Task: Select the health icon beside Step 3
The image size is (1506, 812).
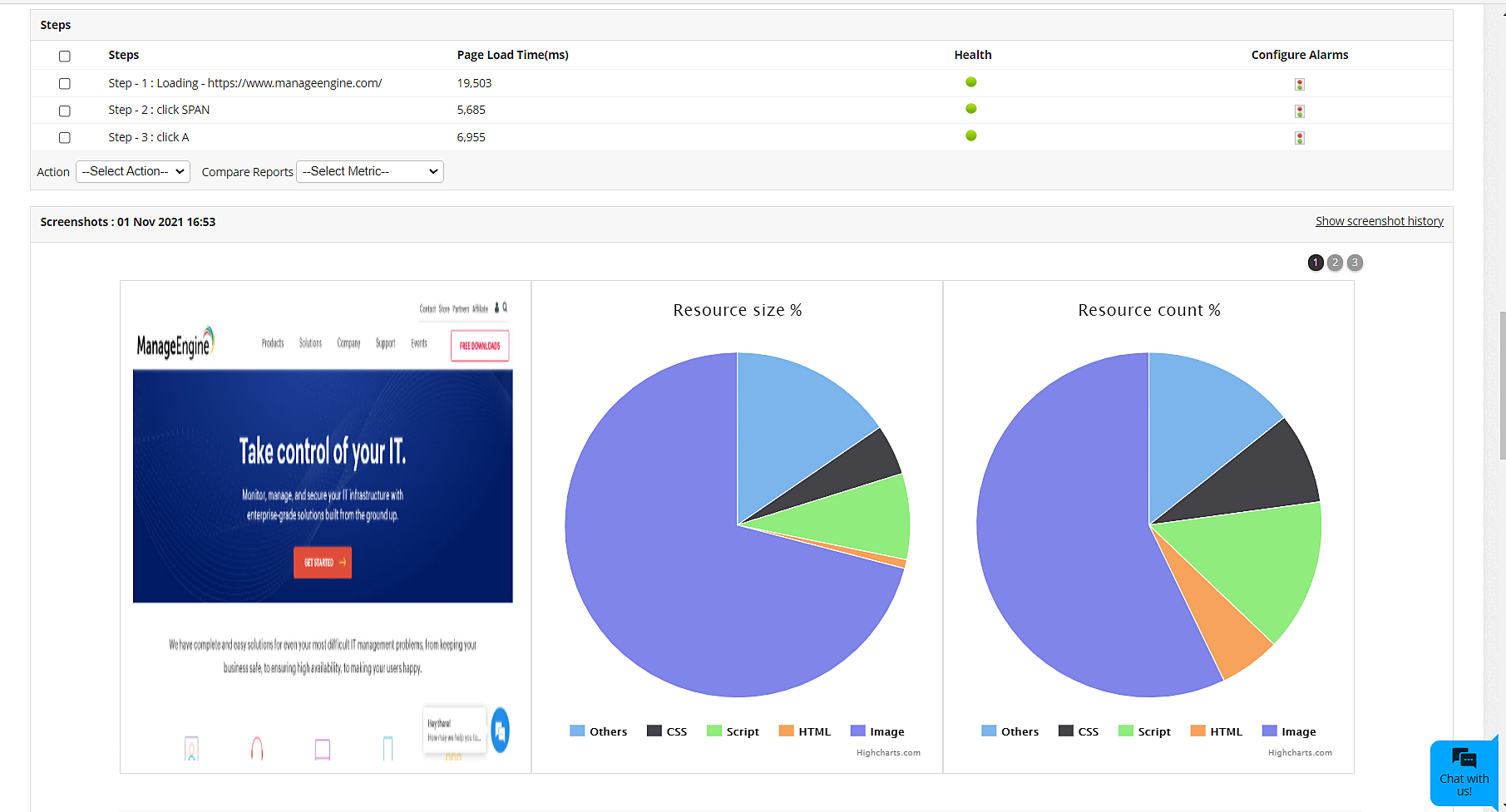Action: (x=970, y=135)
